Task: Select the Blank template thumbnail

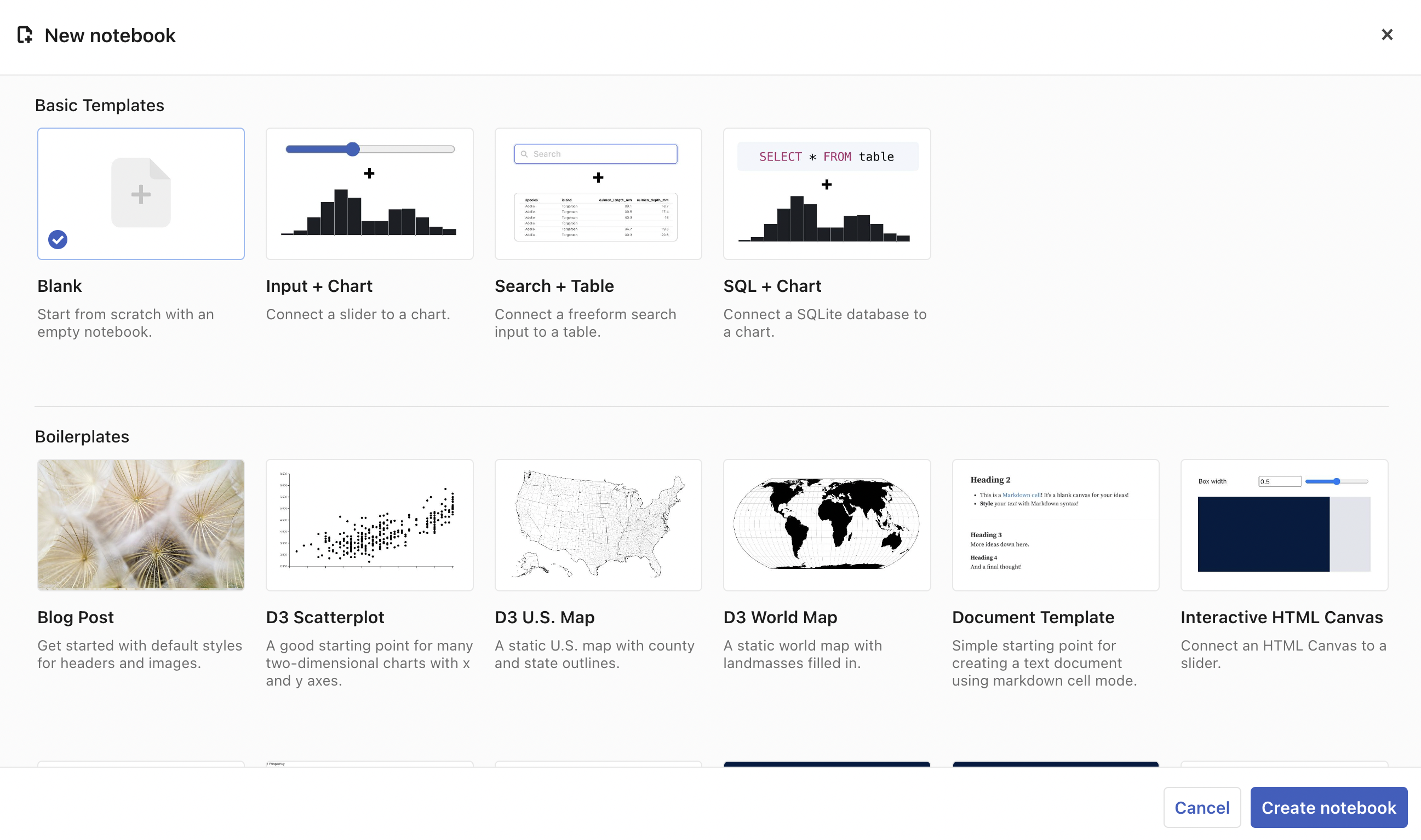Action: click(x=140, y=194)
